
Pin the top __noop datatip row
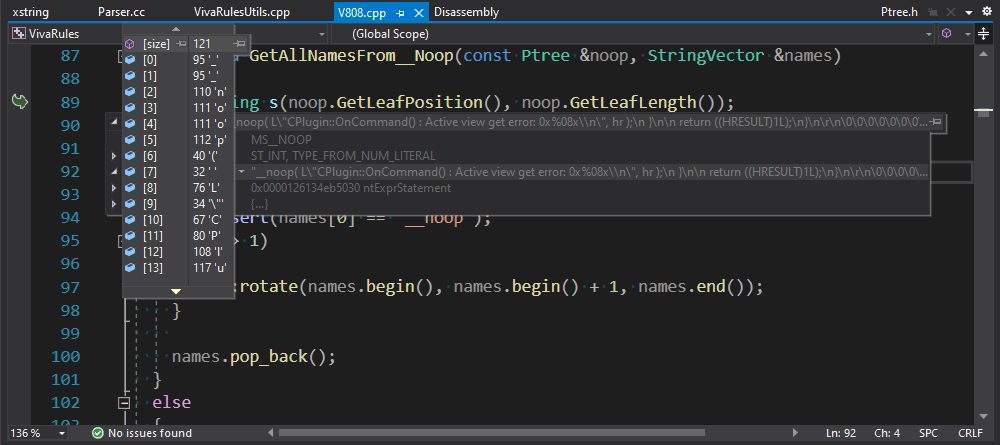coord(936,121)
